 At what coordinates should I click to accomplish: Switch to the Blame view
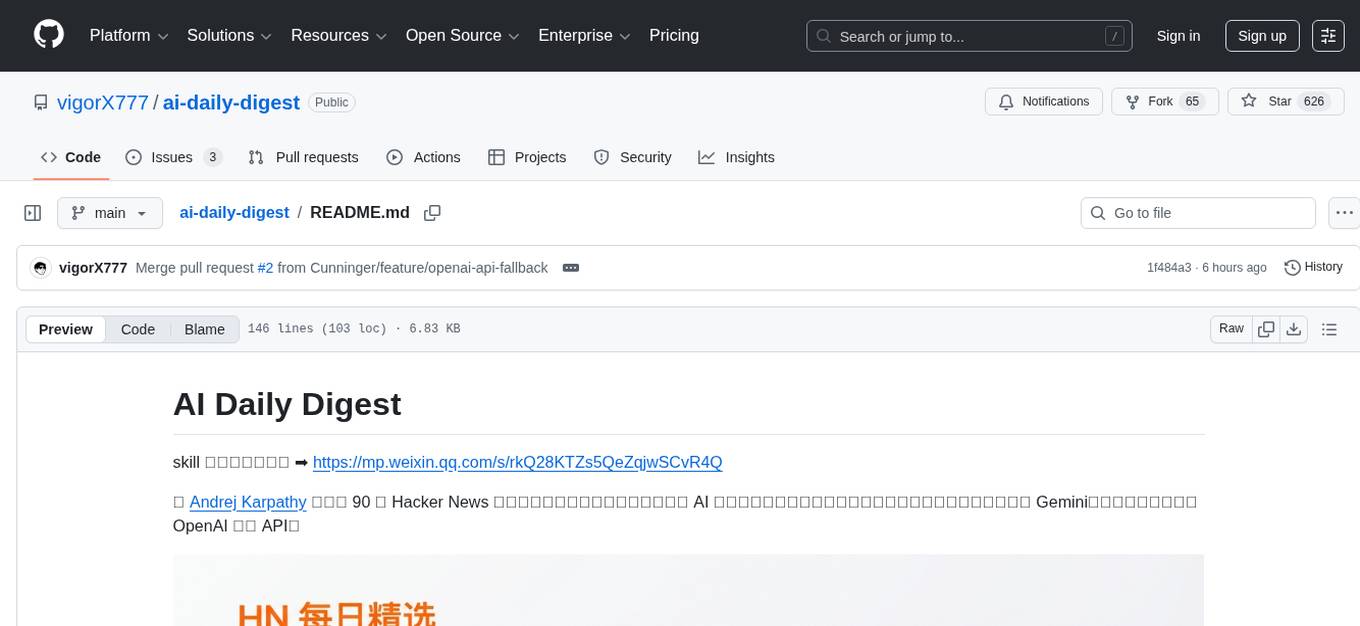click(x=204, y=329)
